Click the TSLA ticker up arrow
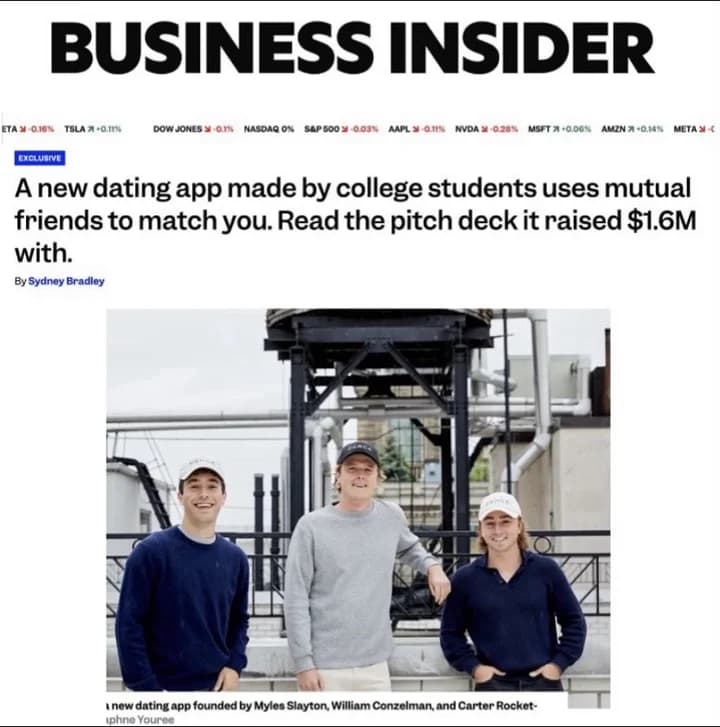Viewport: 720px width, 727px height. pos(92,129)
